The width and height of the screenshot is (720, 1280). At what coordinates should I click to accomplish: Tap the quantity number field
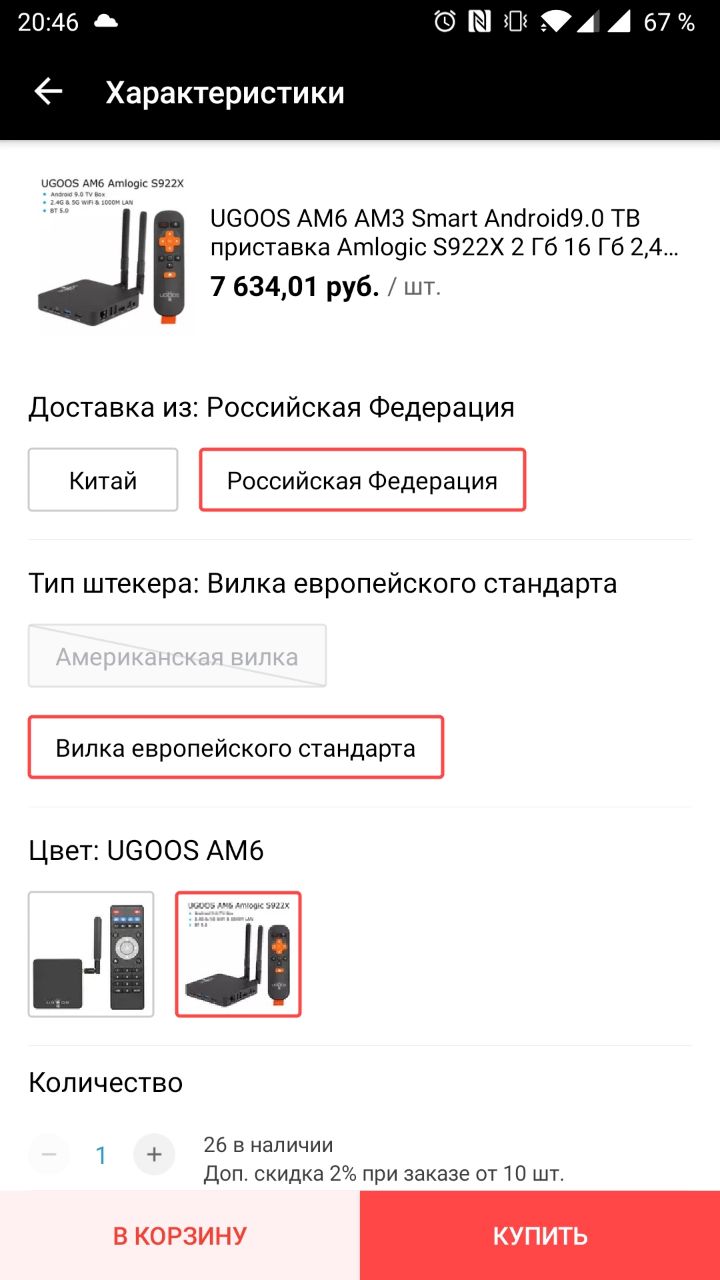[101, 1155]
